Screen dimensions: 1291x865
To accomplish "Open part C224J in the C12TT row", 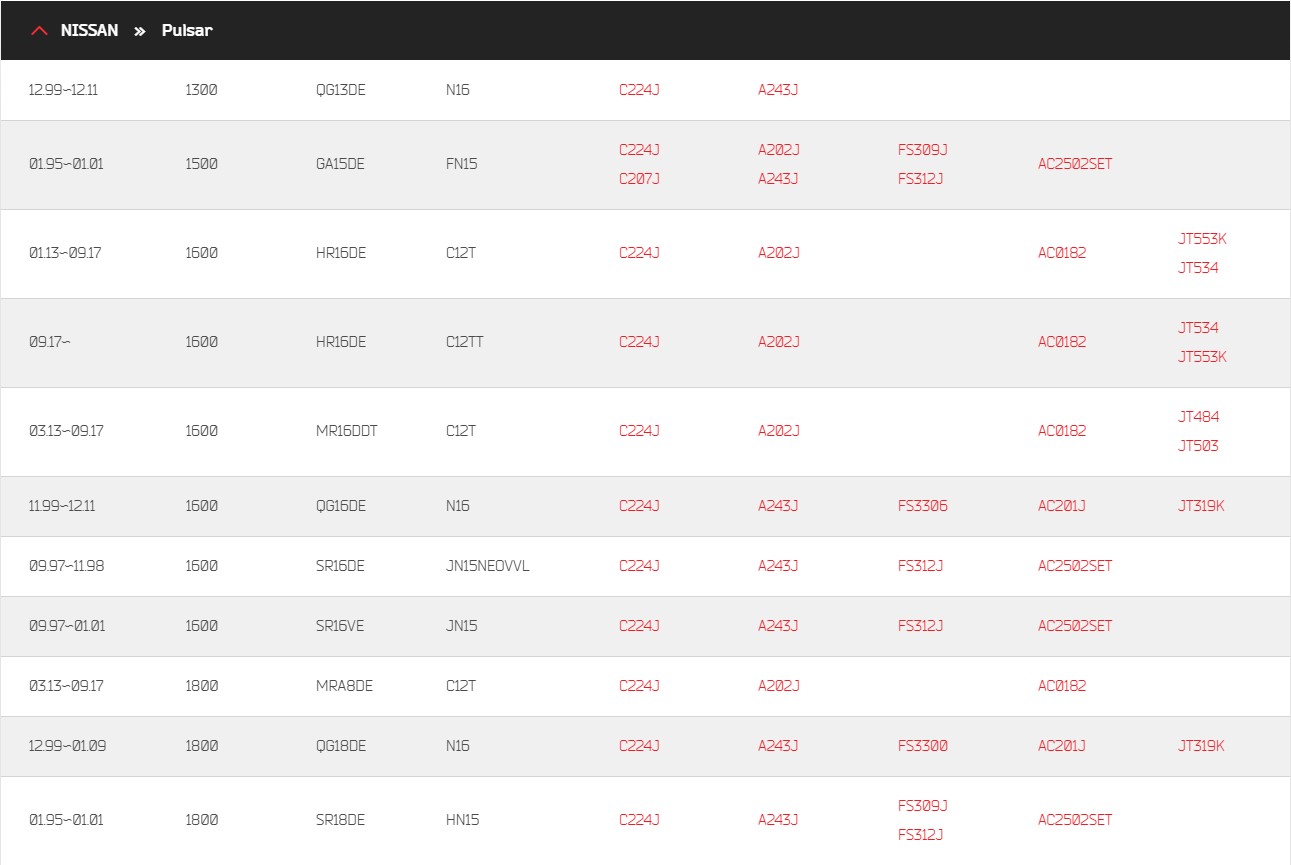I will (639, 342).
